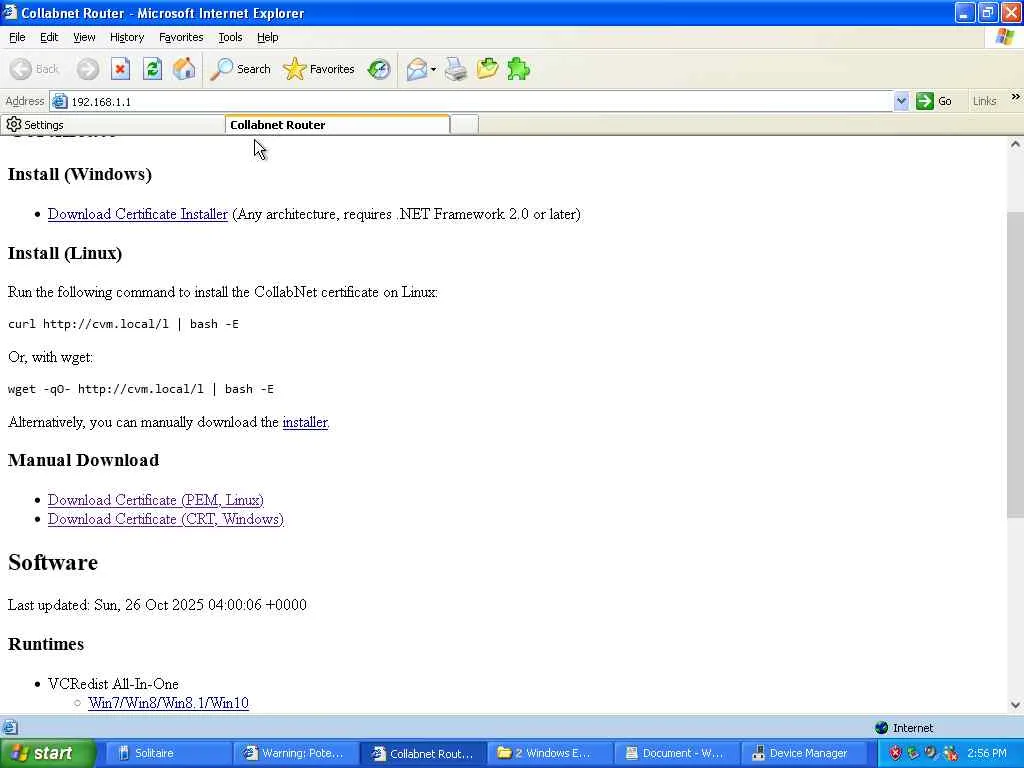Screen dimensions: 1024x768
Task: Open the Edit menu
Action: (49, 37)
